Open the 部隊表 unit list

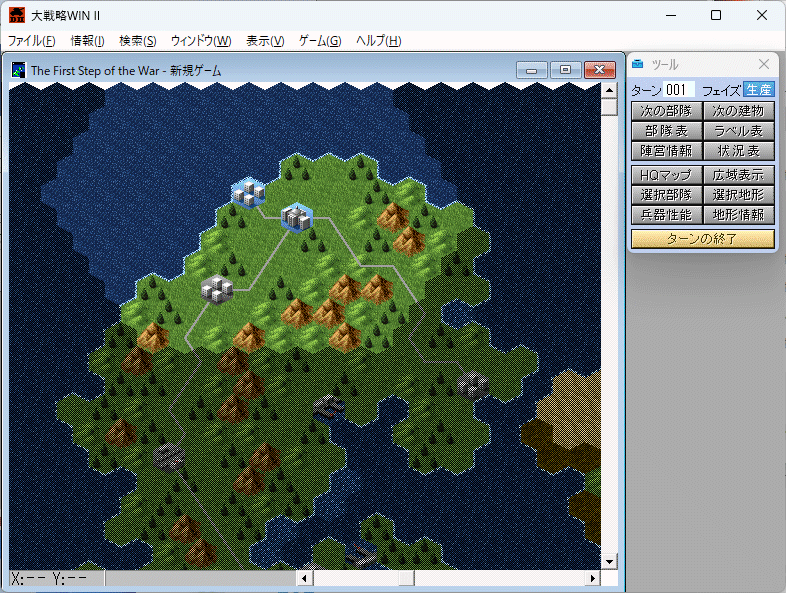[x=666, y=131]
